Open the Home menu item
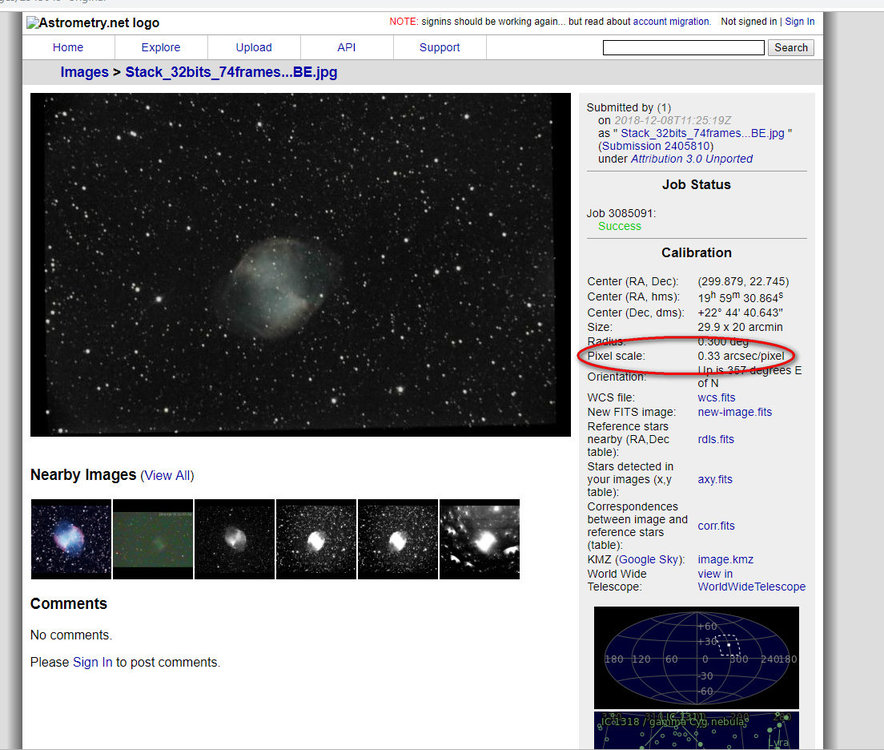The image size is (884, 750). click(68, 47)
